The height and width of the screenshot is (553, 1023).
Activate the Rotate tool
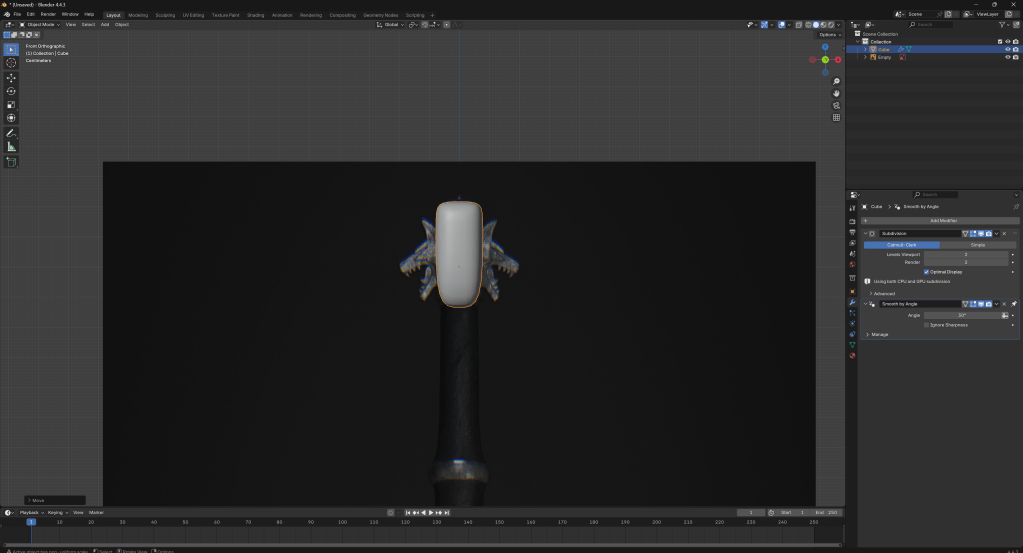coord(11,91)
